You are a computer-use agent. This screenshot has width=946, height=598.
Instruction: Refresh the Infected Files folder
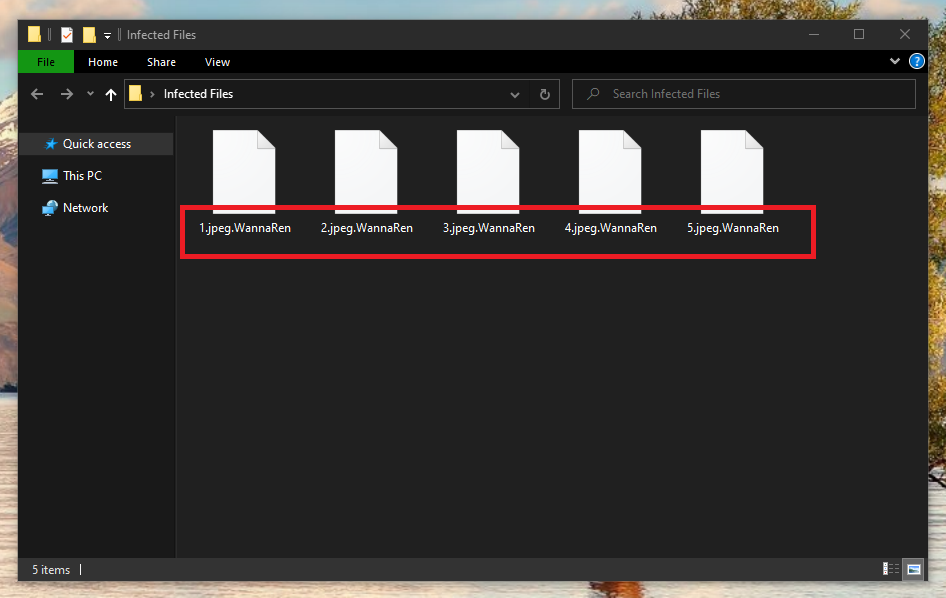[545, 94]
